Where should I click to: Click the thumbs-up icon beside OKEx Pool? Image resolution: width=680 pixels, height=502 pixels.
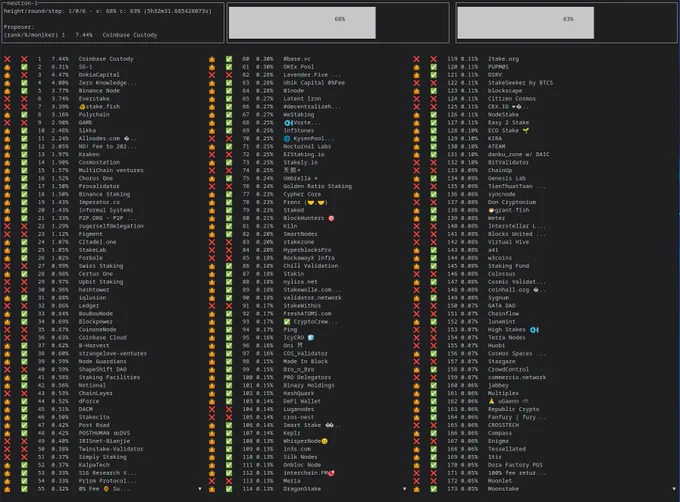pos(212,67)
